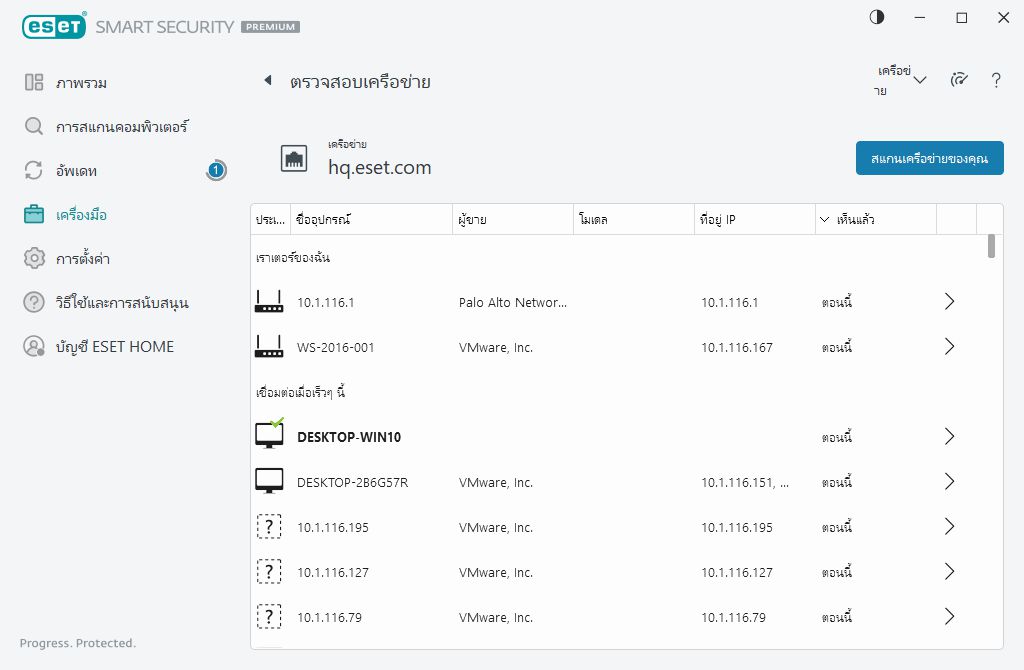Click the DESKTOP-WIN10 computer icon
1024x670 pixels.
(269, 435)
